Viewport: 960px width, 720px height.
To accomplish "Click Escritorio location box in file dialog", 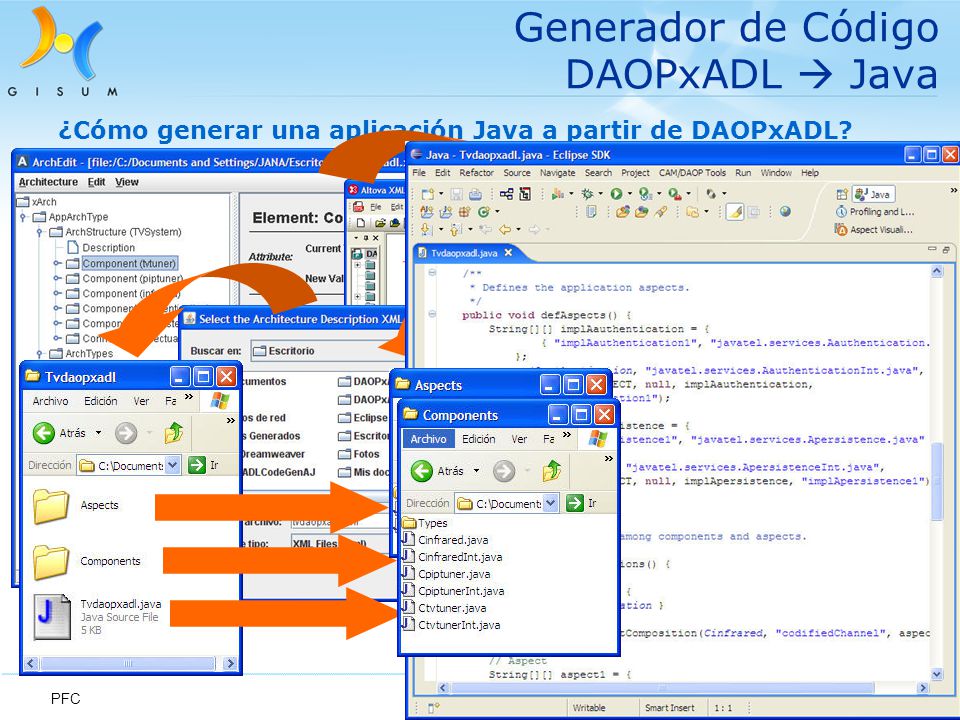I will (x=328, y=351).
